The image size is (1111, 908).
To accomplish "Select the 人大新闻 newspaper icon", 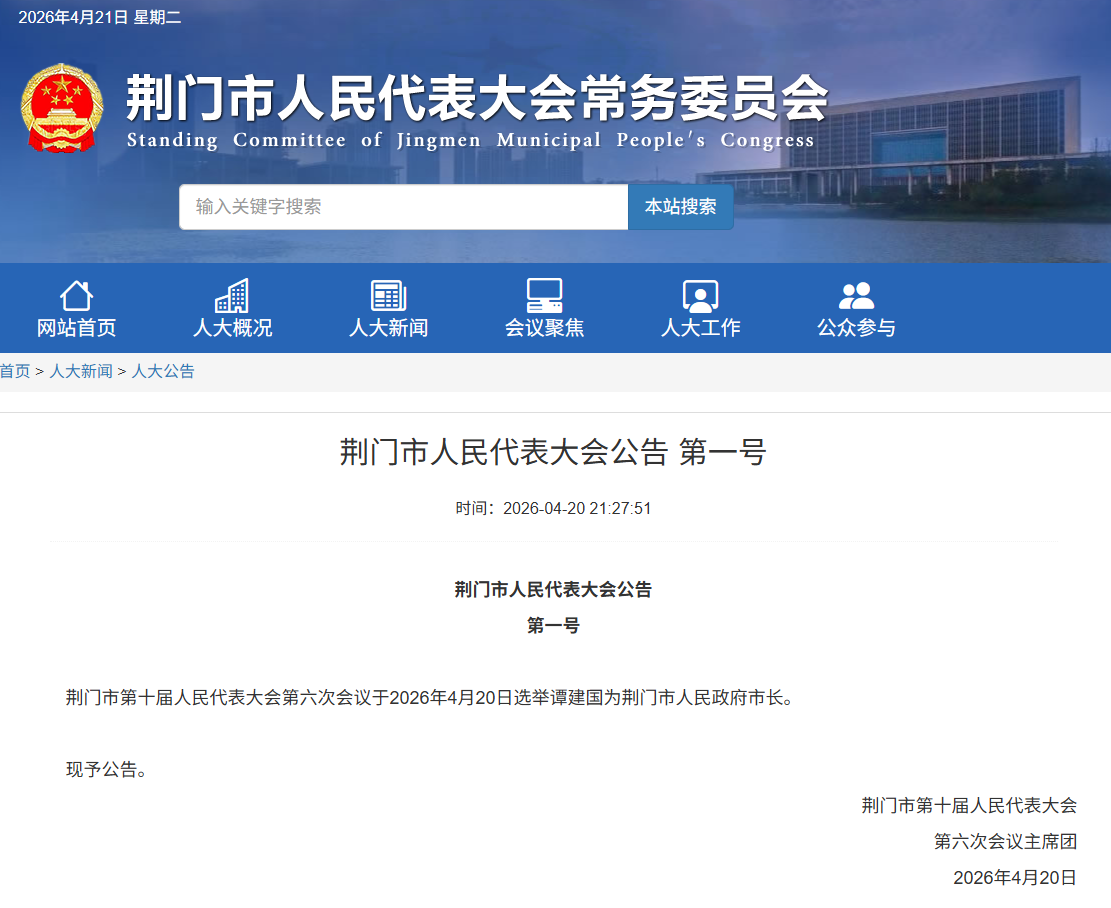I will [x=388, y=294].
